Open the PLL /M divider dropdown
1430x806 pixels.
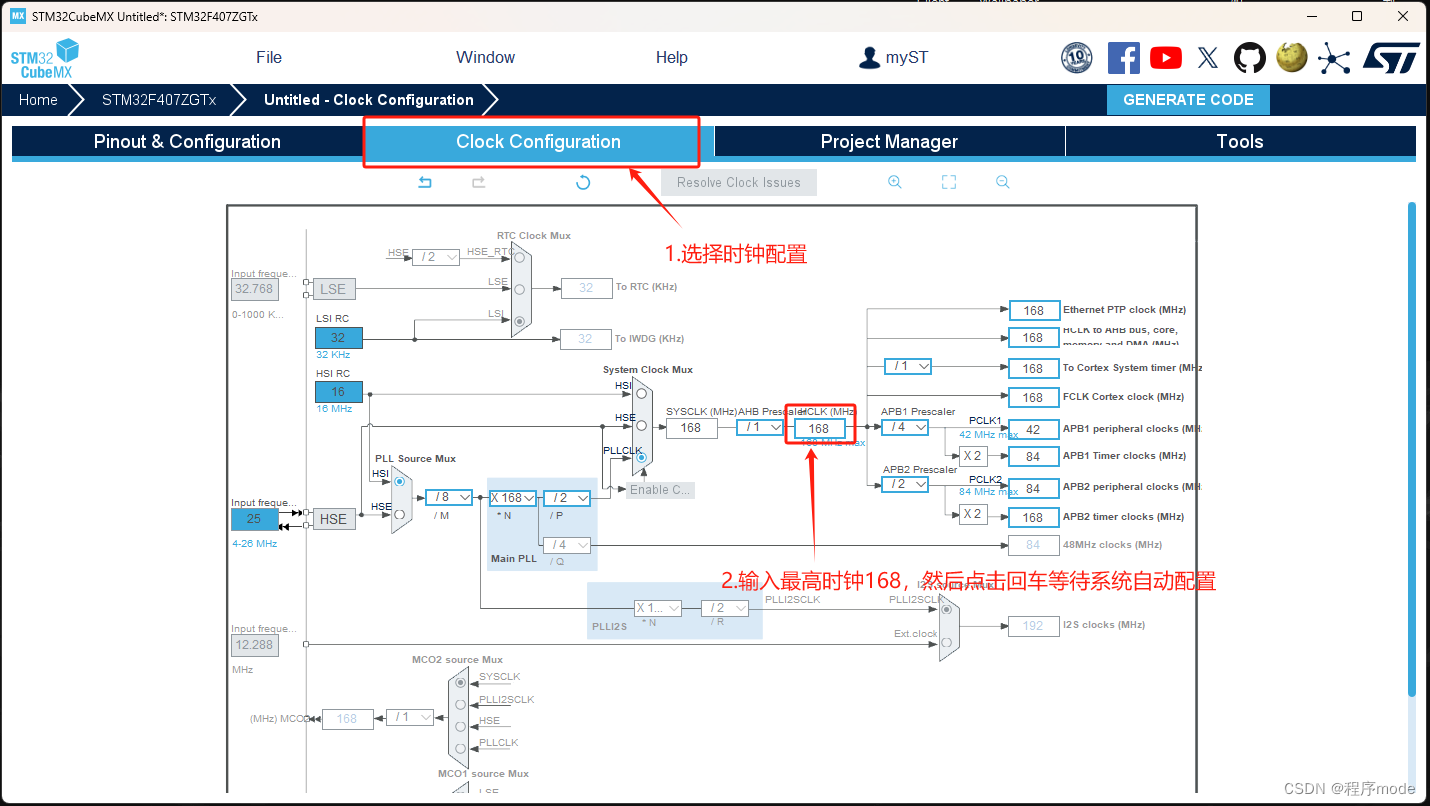pos(449,497)
